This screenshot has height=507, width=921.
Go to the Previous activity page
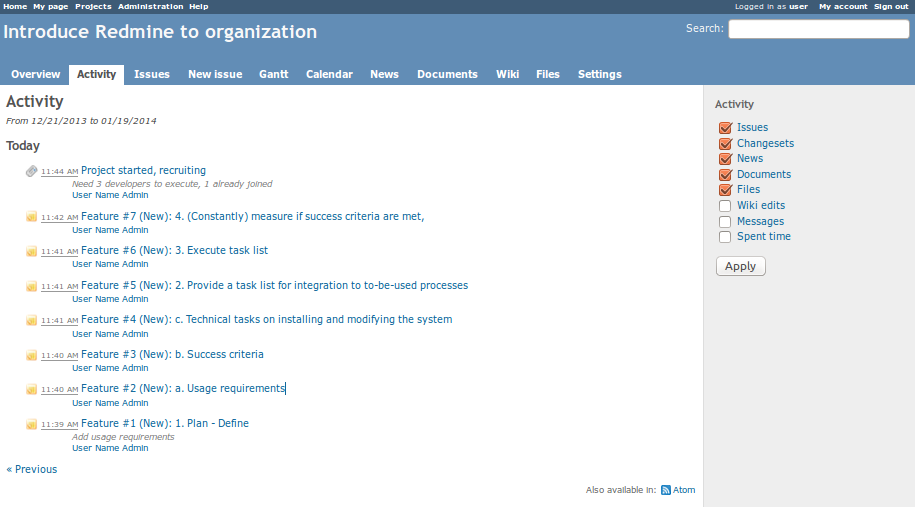coord(32,469)
